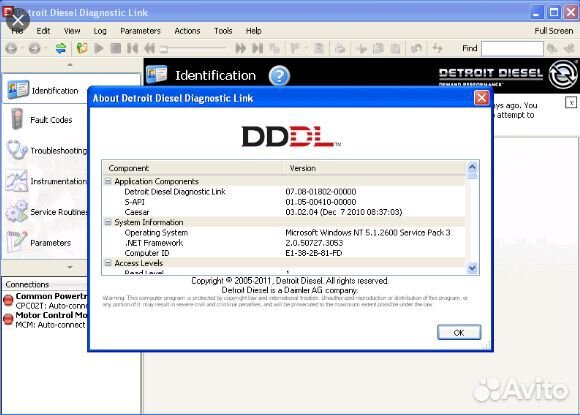Click the component list scroll down arrow
The image size is (580, 415).
tap(472, 268)
